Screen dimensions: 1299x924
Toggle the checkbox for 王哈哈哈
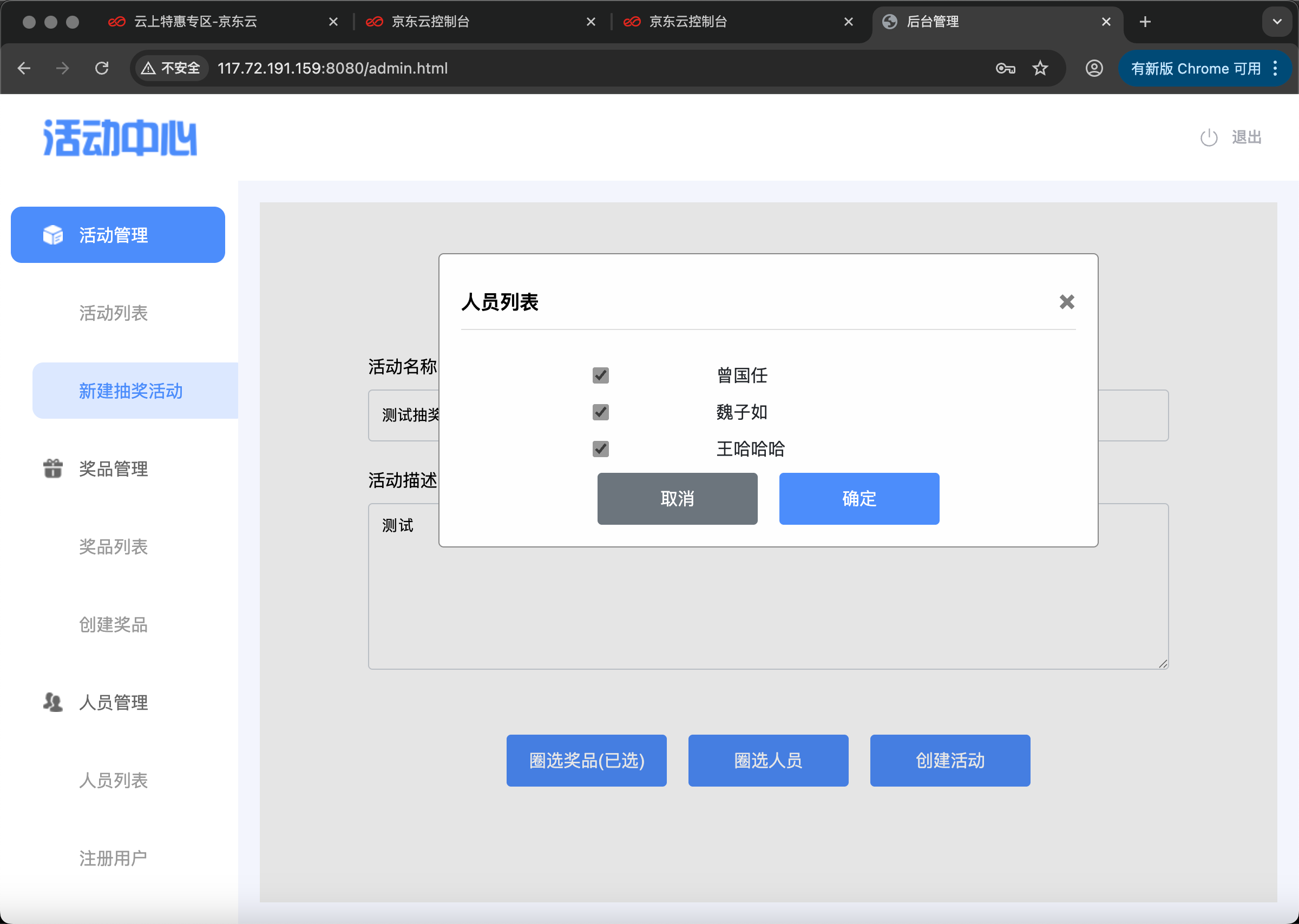coord(601,449)
